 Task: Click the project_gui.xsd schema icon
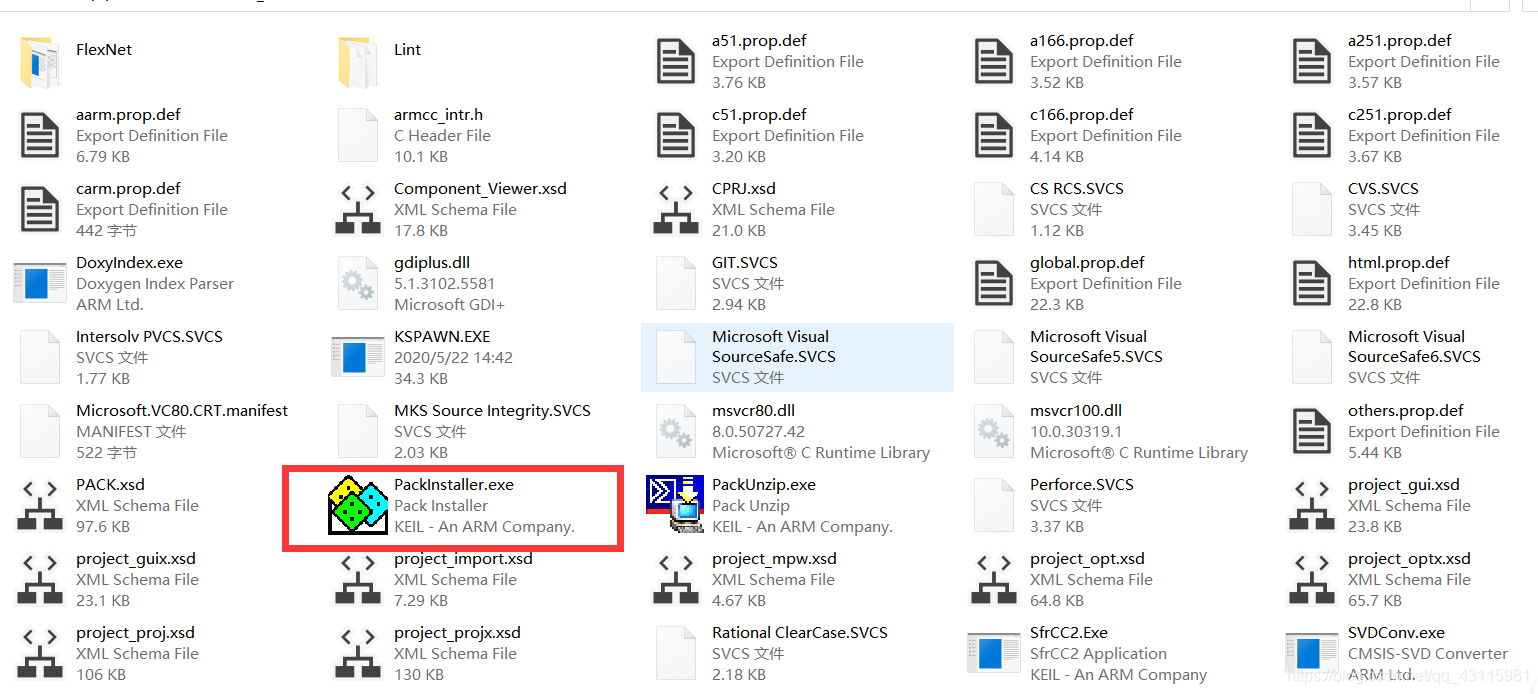tap(1312, 506)
